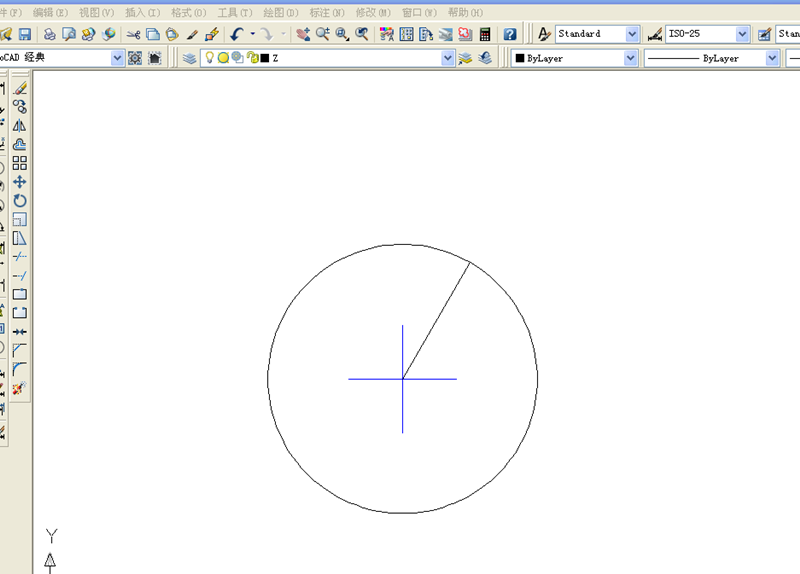Toggle layer Z freeze sun icon
Screen dimensions: 800x574
click(223, 58)
